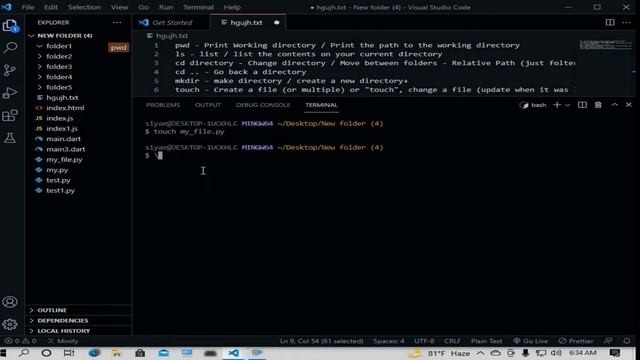The image size is (640, 360).
Task: Show hidden system tray icons
Action: coord(480,353)
